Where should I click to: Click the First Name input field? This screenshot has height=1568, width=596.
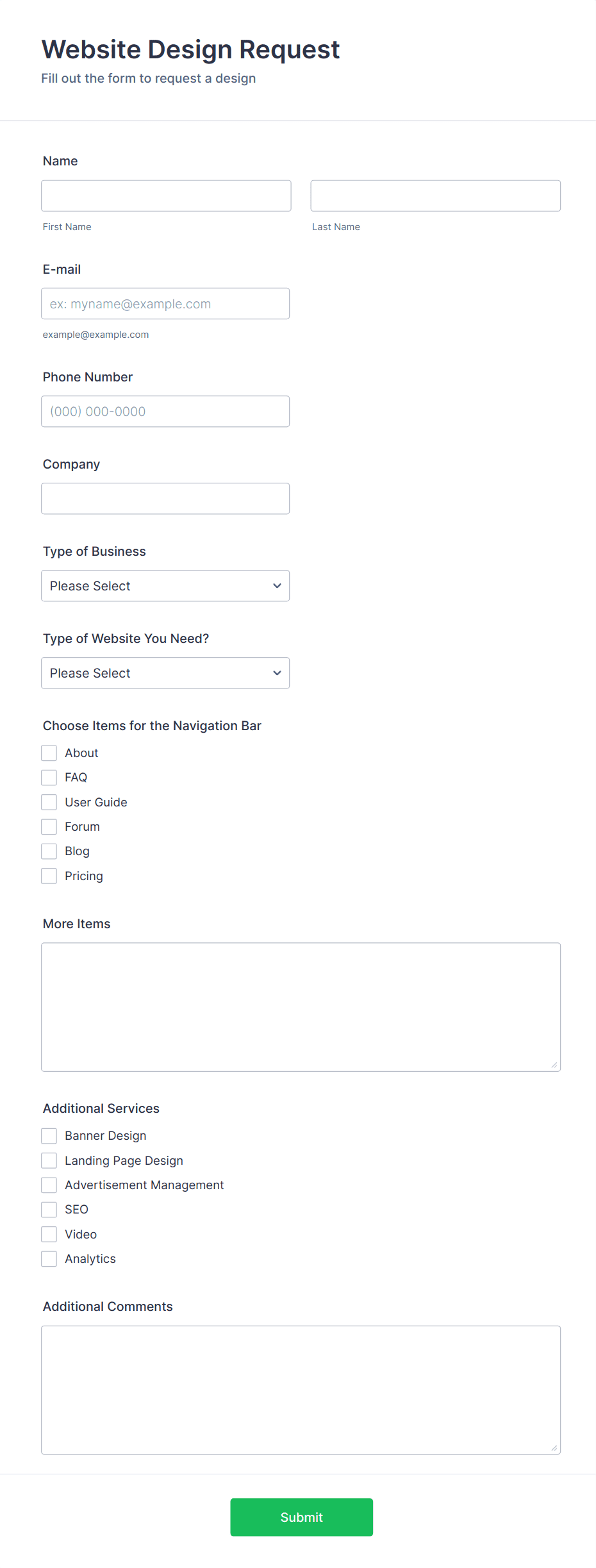pyautogui.click(x=165, y=195)
